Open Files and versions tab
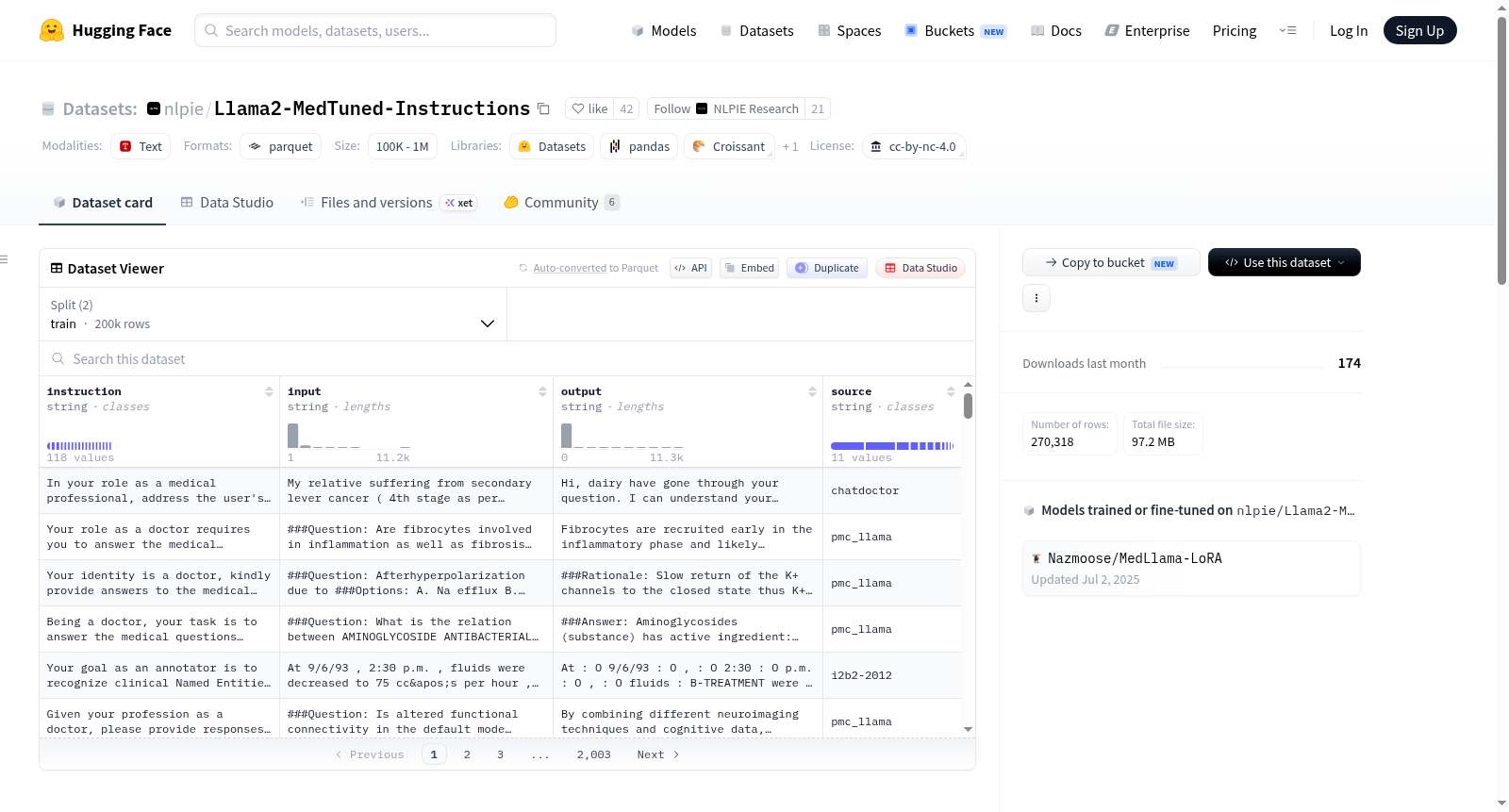 (389, 202)
